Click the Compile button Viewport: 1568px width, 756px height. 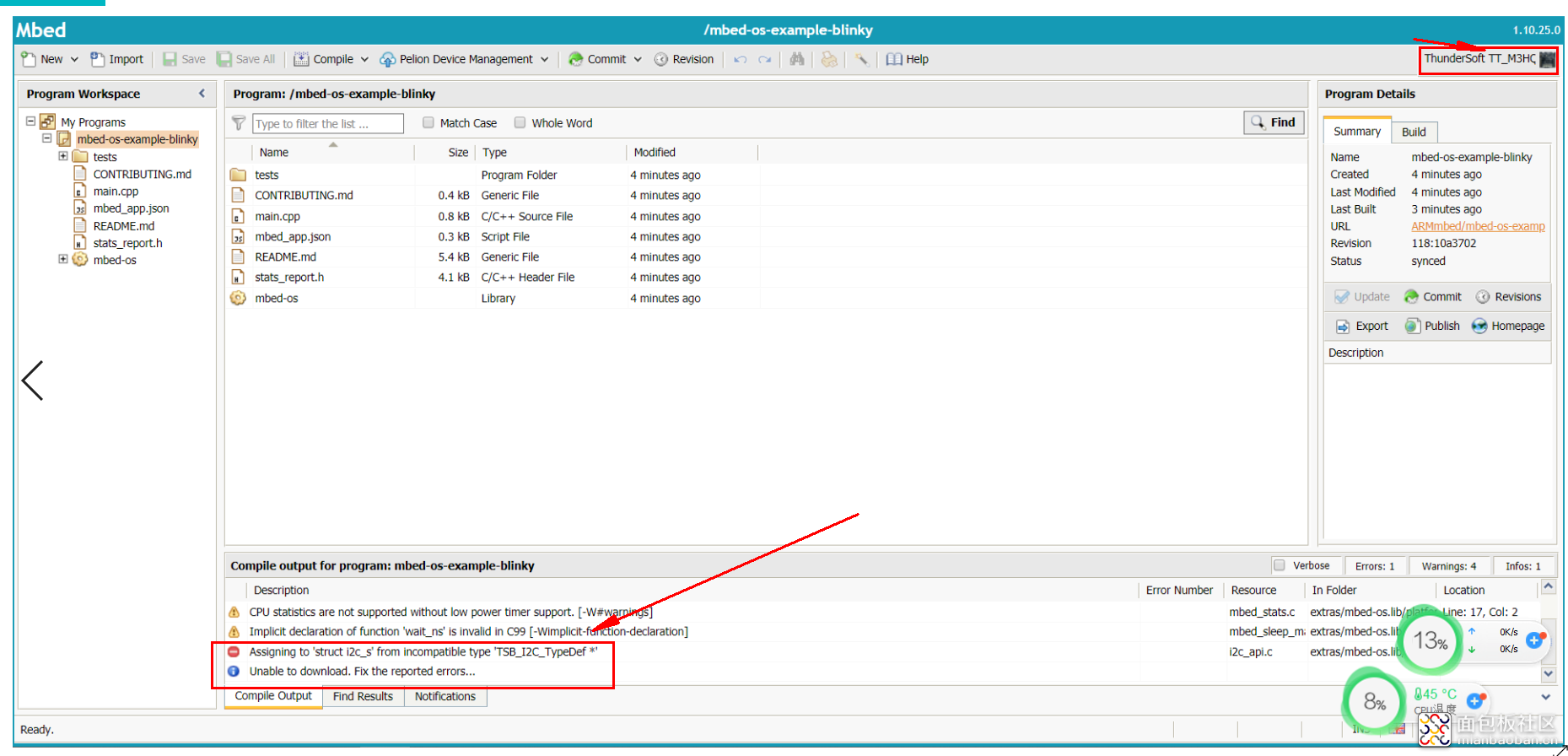click(324, 59)
